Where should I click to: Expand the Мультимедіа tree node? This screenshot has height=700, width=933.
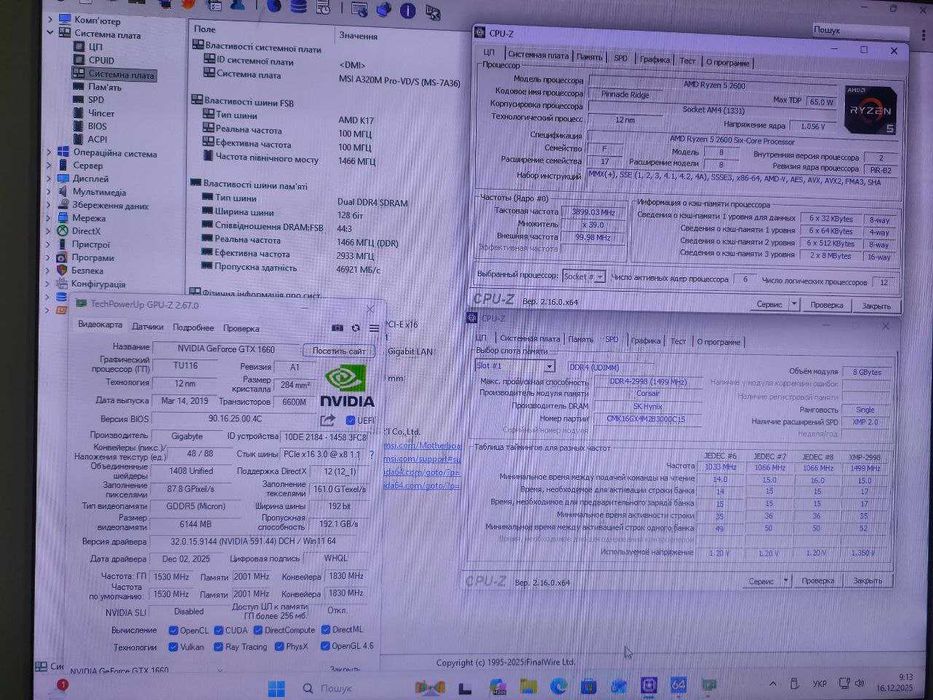click(49, 192)
